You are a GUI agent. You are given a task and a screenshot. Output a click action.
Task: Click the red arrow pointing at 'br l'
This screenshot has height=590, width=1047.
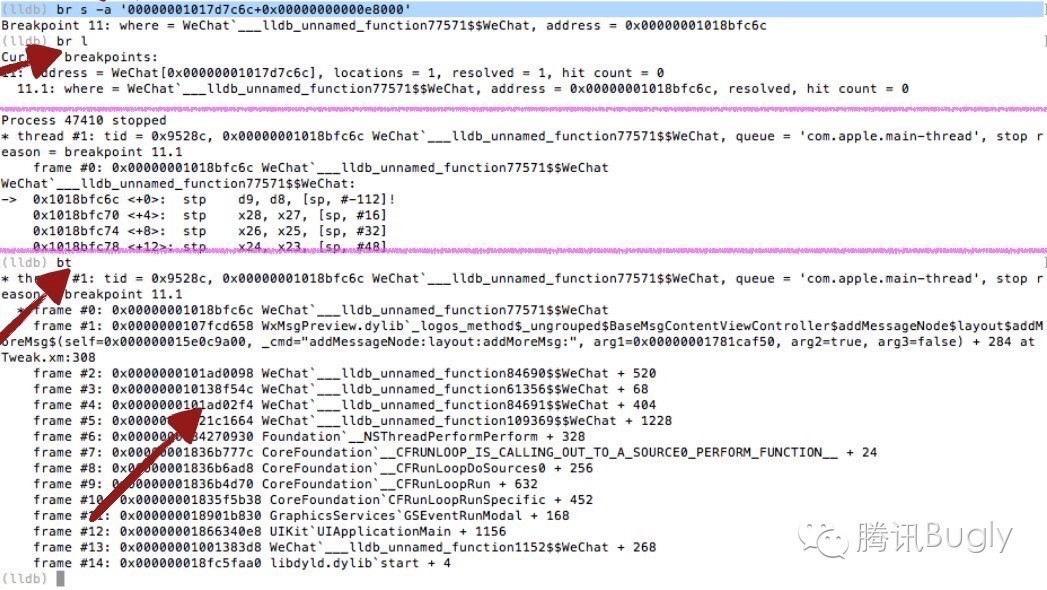[x=41, y=53]
